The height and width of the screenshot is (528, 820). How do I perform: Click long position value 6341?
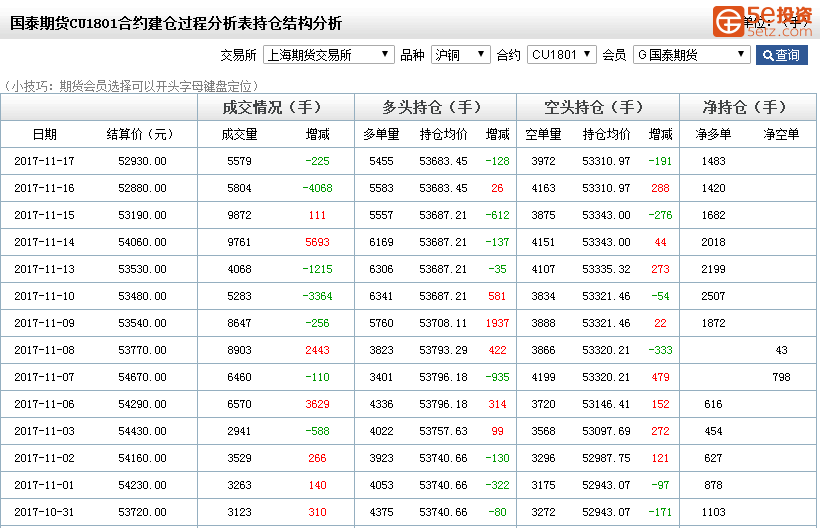(x=381, y=296)
